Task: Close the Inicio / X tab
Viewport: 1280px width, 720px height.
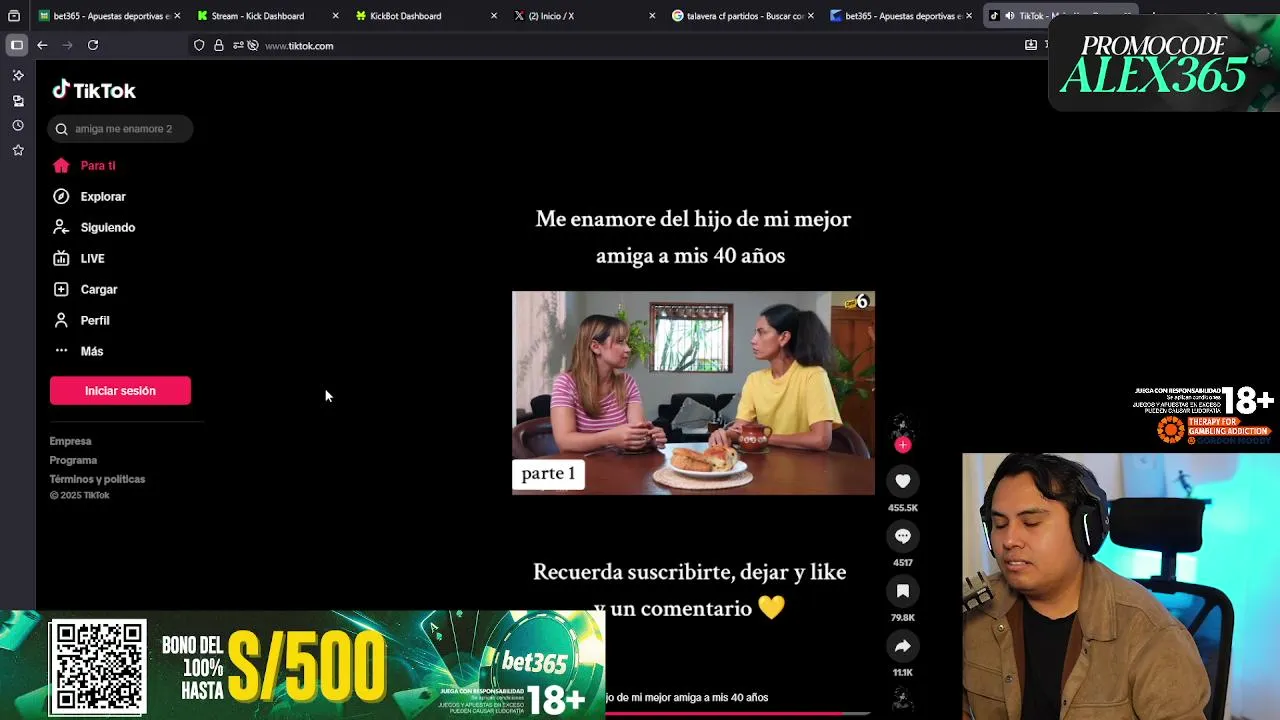Action: pyautogui.click(x=652, y=16)
